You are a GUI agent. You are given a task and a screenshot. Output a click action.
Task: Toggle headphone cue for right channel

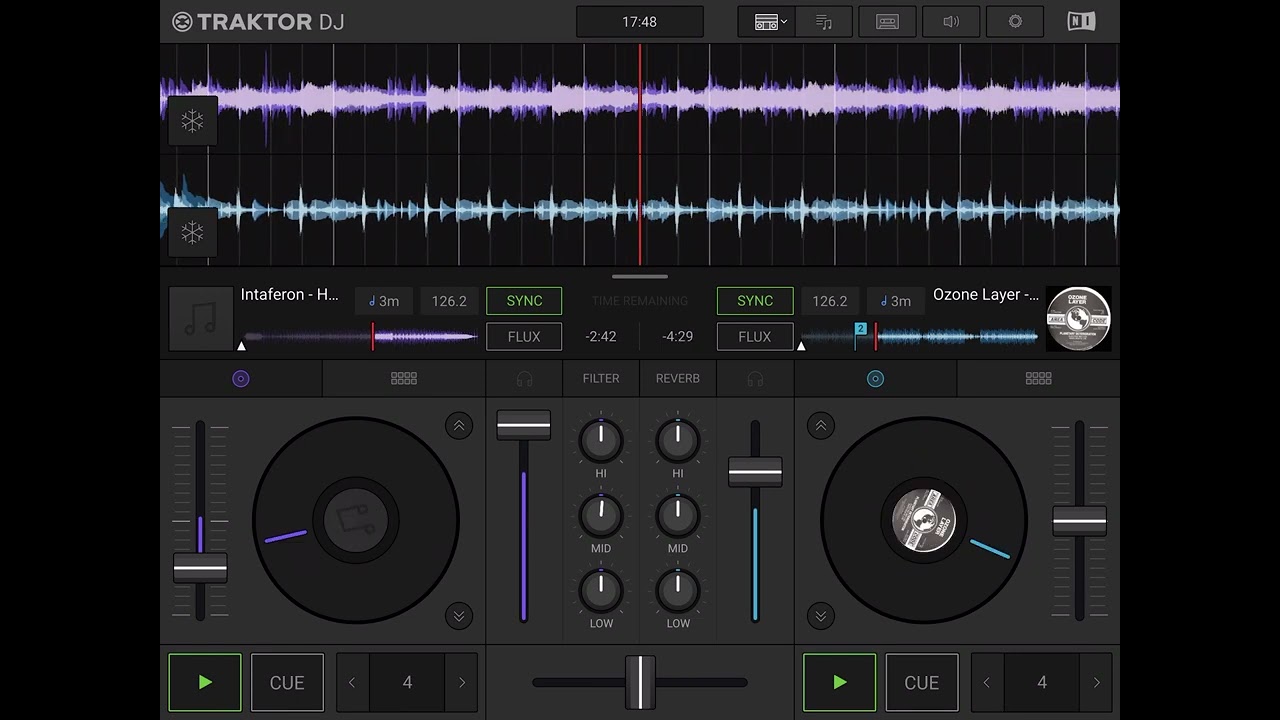(755, 379)
